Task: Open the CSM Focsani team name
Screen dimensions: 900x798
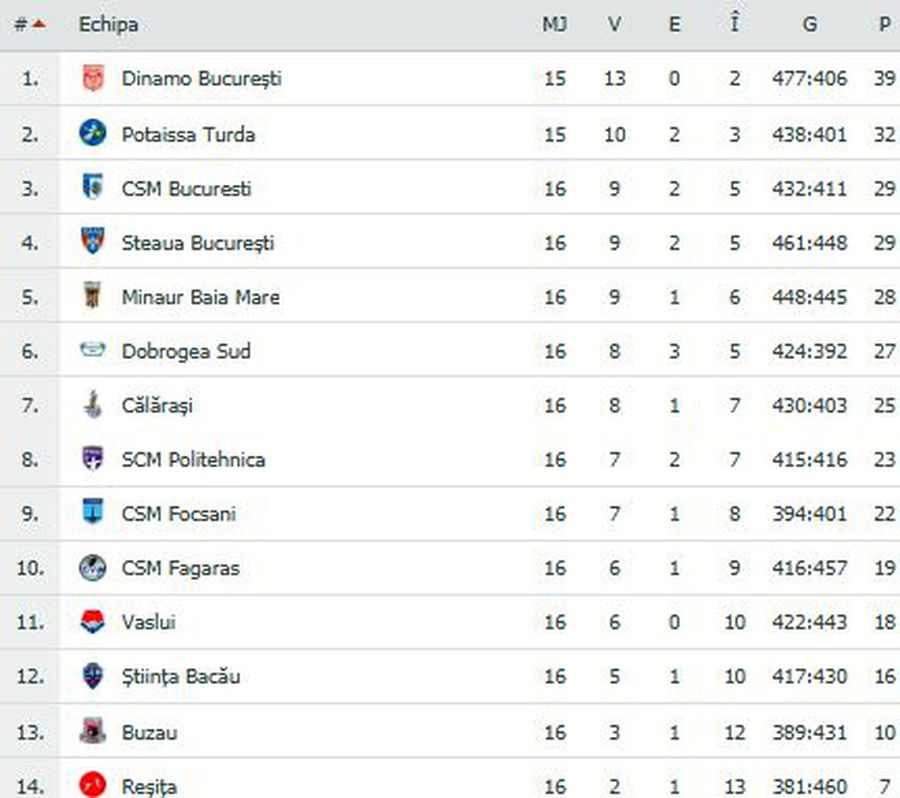Action: click(179, 513)
